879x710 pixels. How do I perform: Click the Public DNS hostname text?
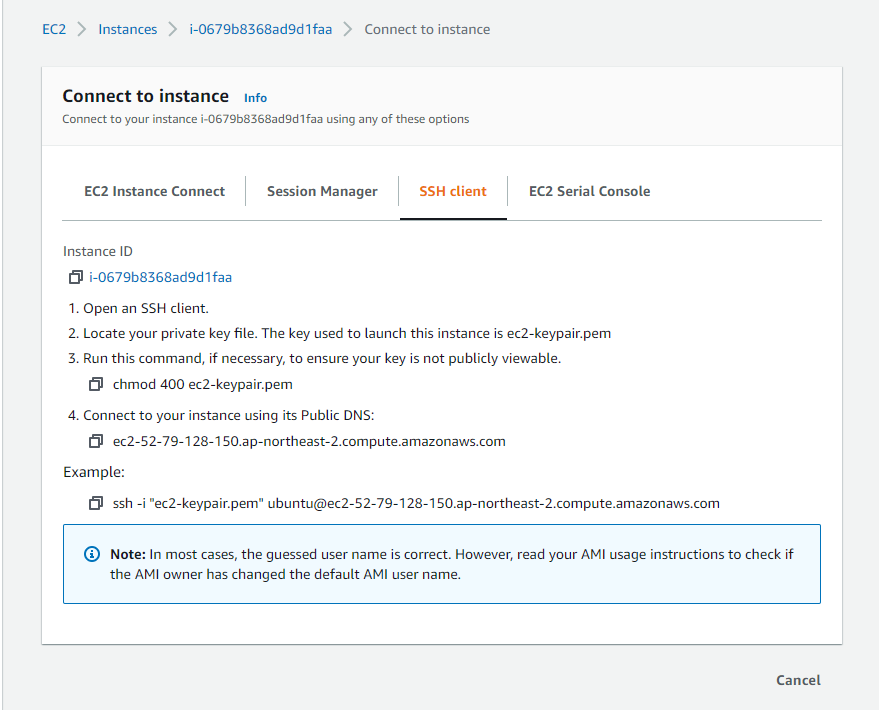(x=309, y=442)
